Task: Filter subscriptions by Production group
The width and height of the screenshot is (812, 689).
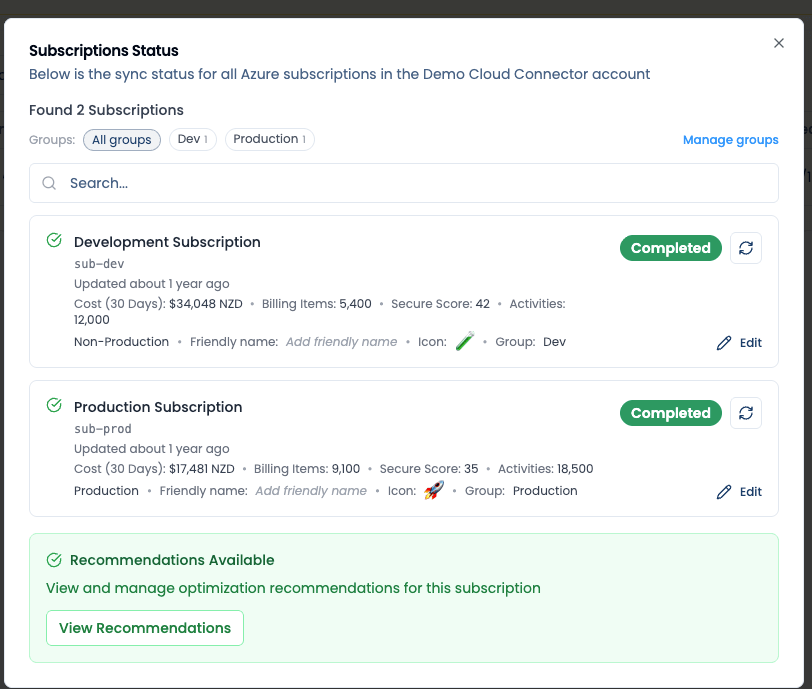Action: (x=269, y=140)
